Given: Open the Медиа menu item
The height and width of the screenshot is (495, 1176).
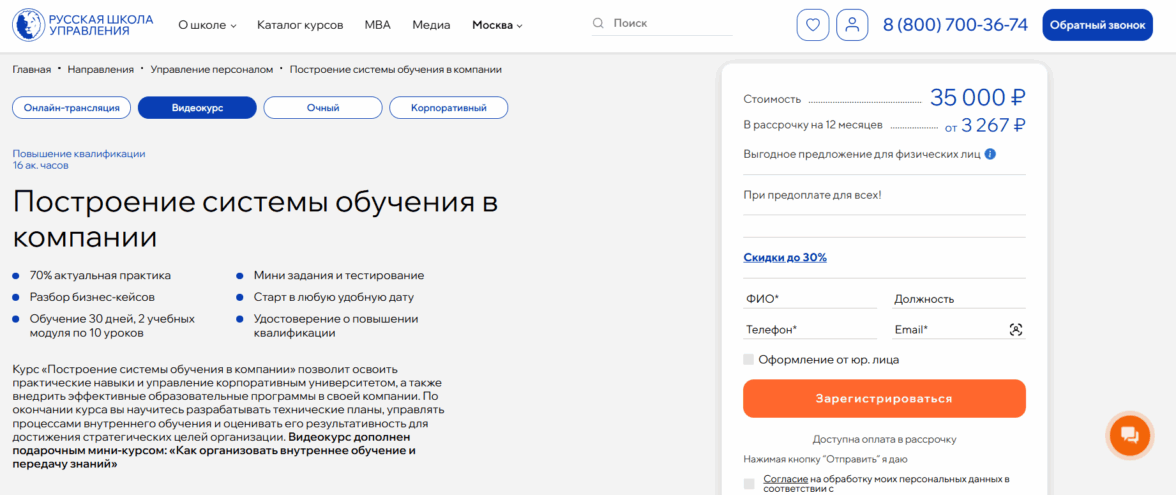Looking at the screenshot, I should point(431,25).
